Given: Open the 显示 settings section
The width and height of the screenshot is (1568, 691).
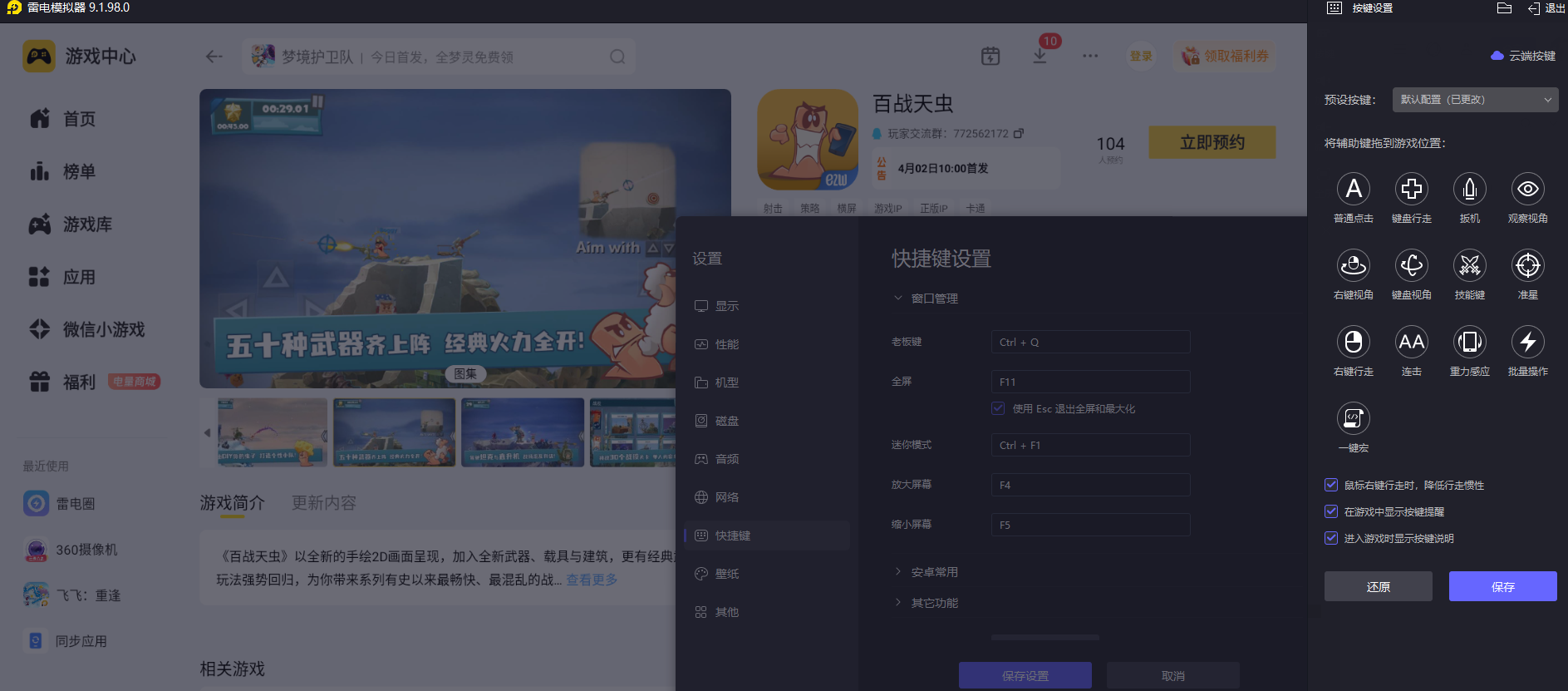Looking at the screenshot, I should (767, 306).
